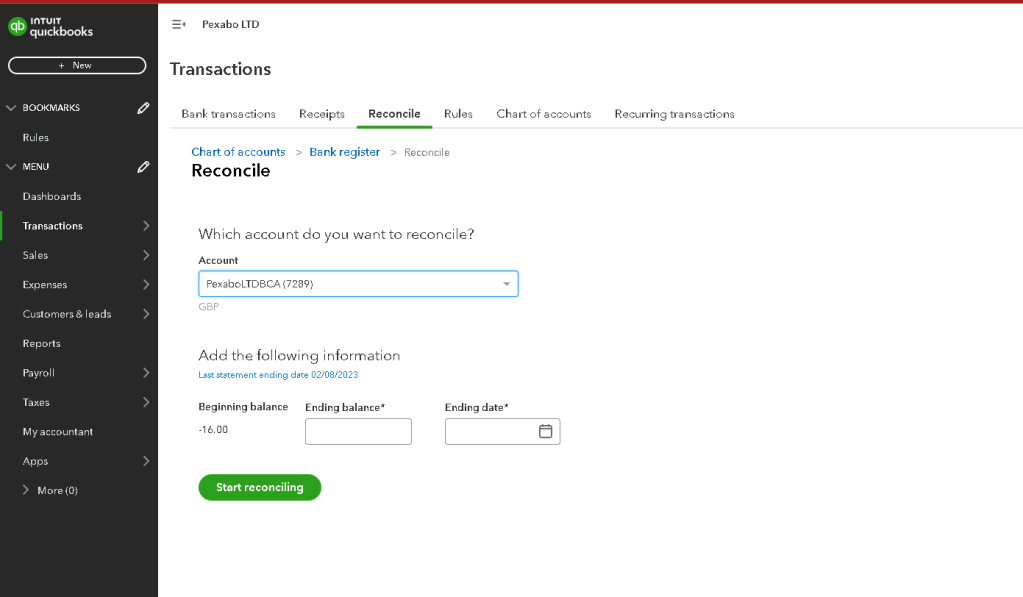Edit menu with the pencil icon

coord(144,167)
